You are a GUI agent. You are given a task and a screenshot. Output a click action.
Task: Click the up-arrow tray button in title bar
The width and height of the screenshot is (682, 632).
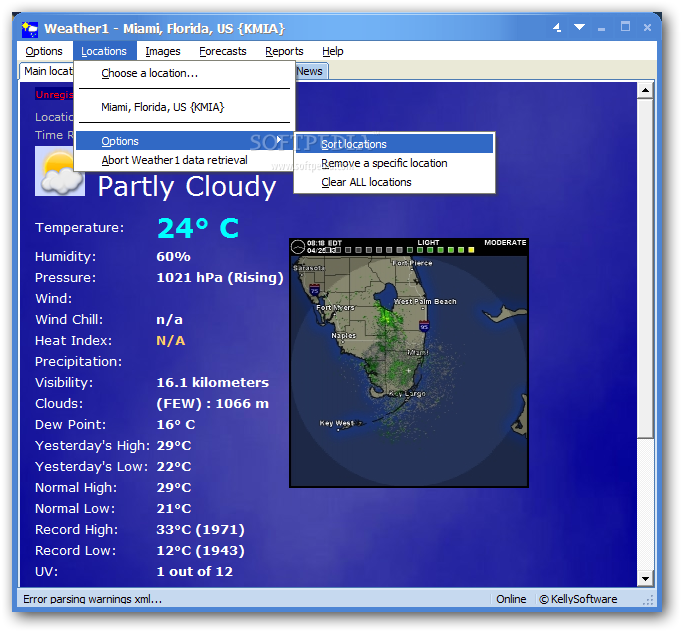coord(557,28)
